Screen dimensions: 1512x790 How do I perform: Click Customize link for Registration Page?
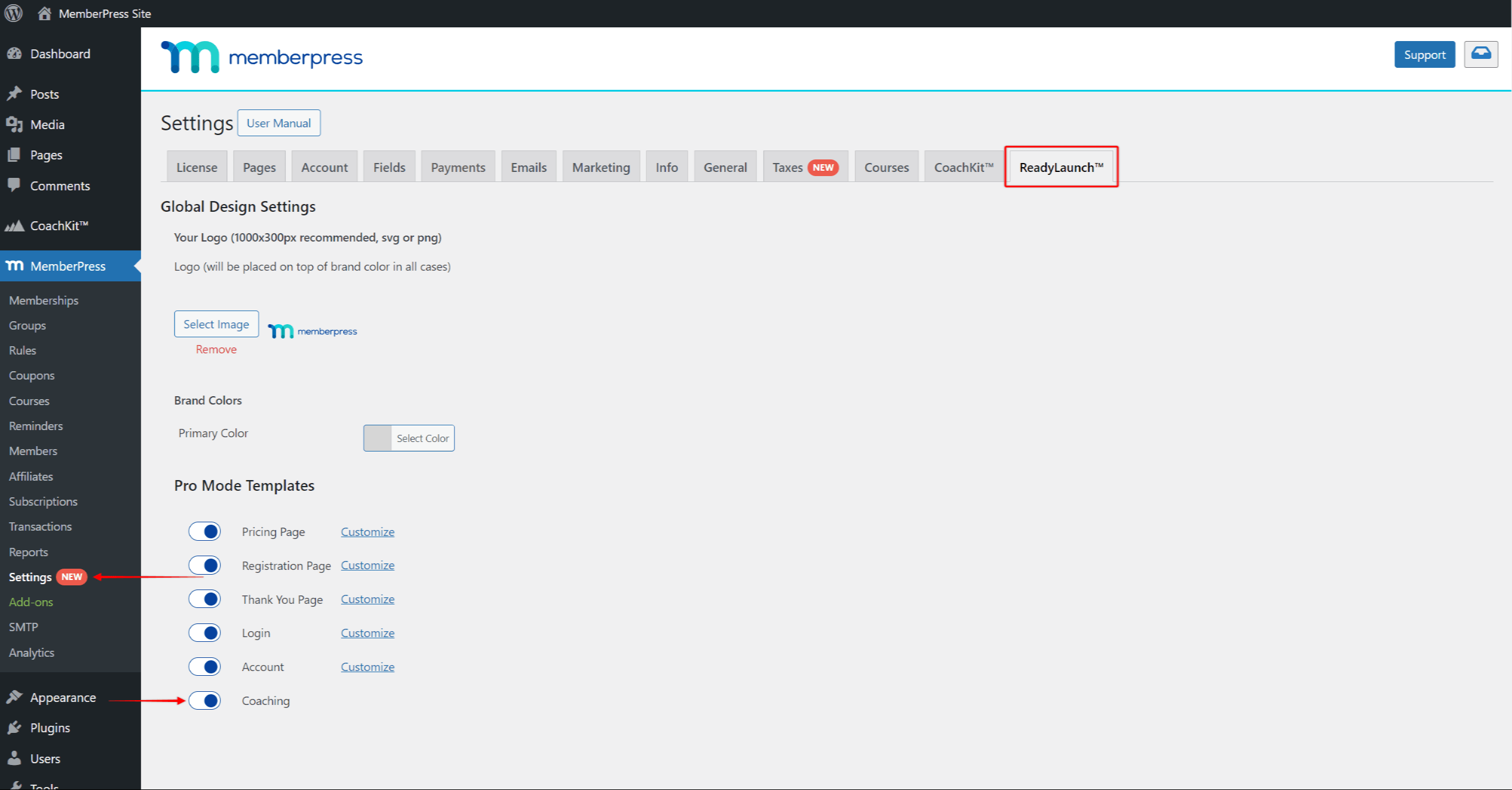(366, 565)
